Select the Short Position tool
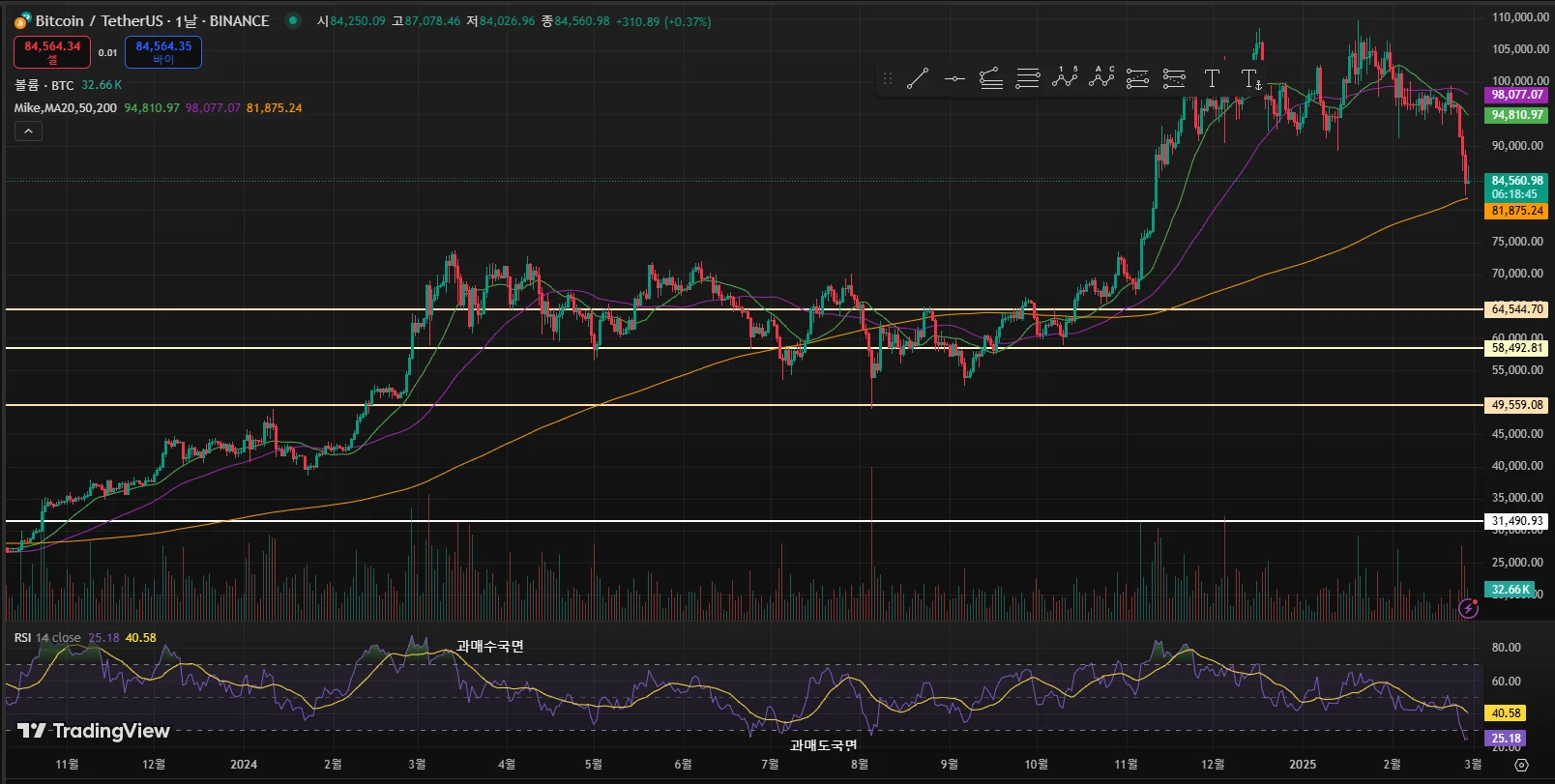Image resolution: width=1555 pixels, height=784 pixels. tap(1175, 78)
